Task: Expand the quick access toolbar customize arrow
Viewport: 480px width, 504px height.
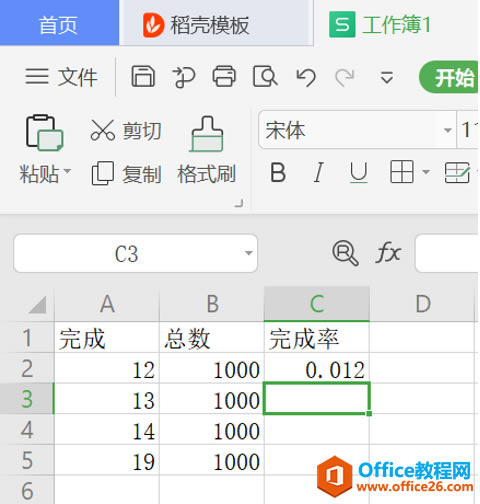Action: tap(387, 77)
